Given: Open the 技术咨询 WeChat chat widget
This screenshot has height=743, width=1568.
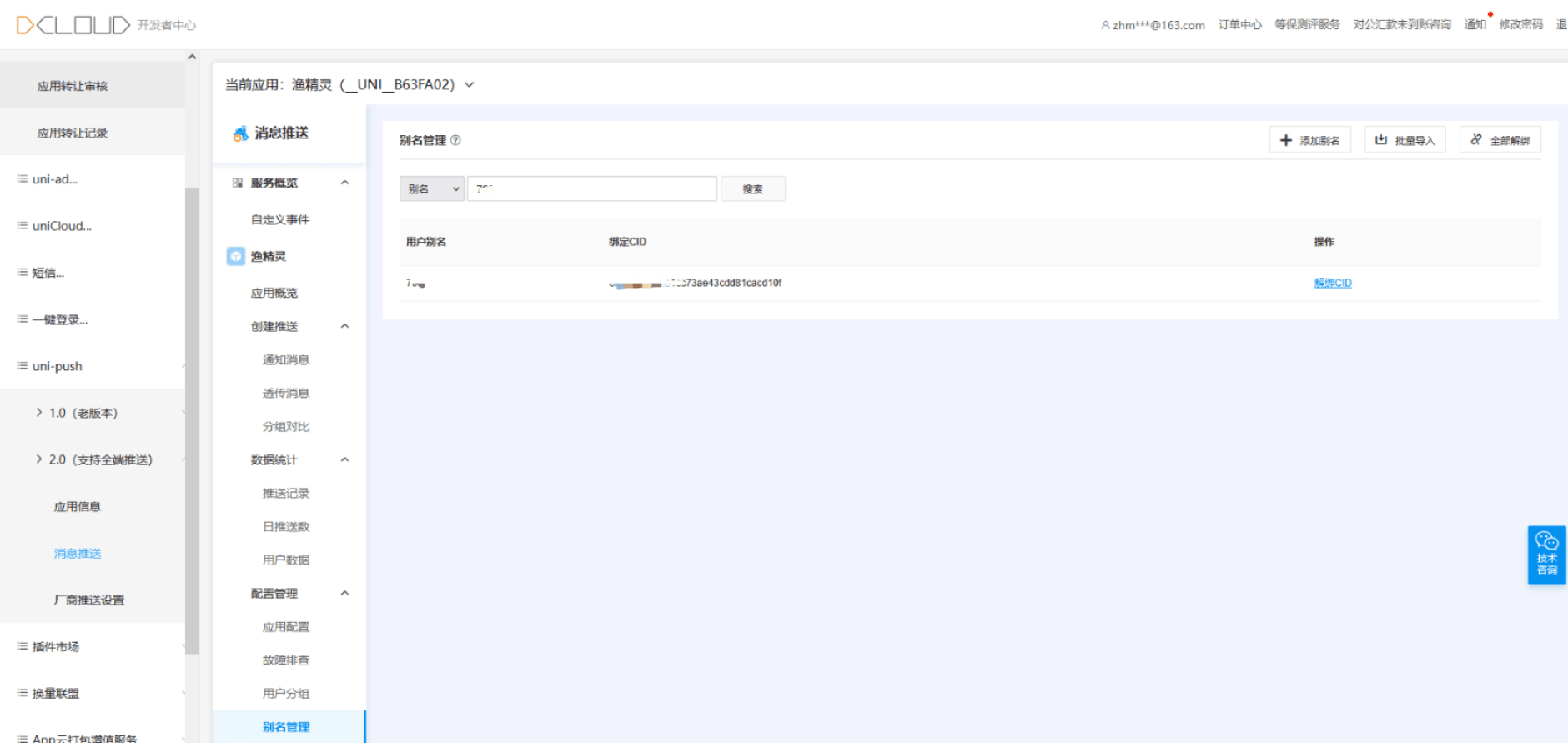Looking at the screenshot, I should [1546, 555].
